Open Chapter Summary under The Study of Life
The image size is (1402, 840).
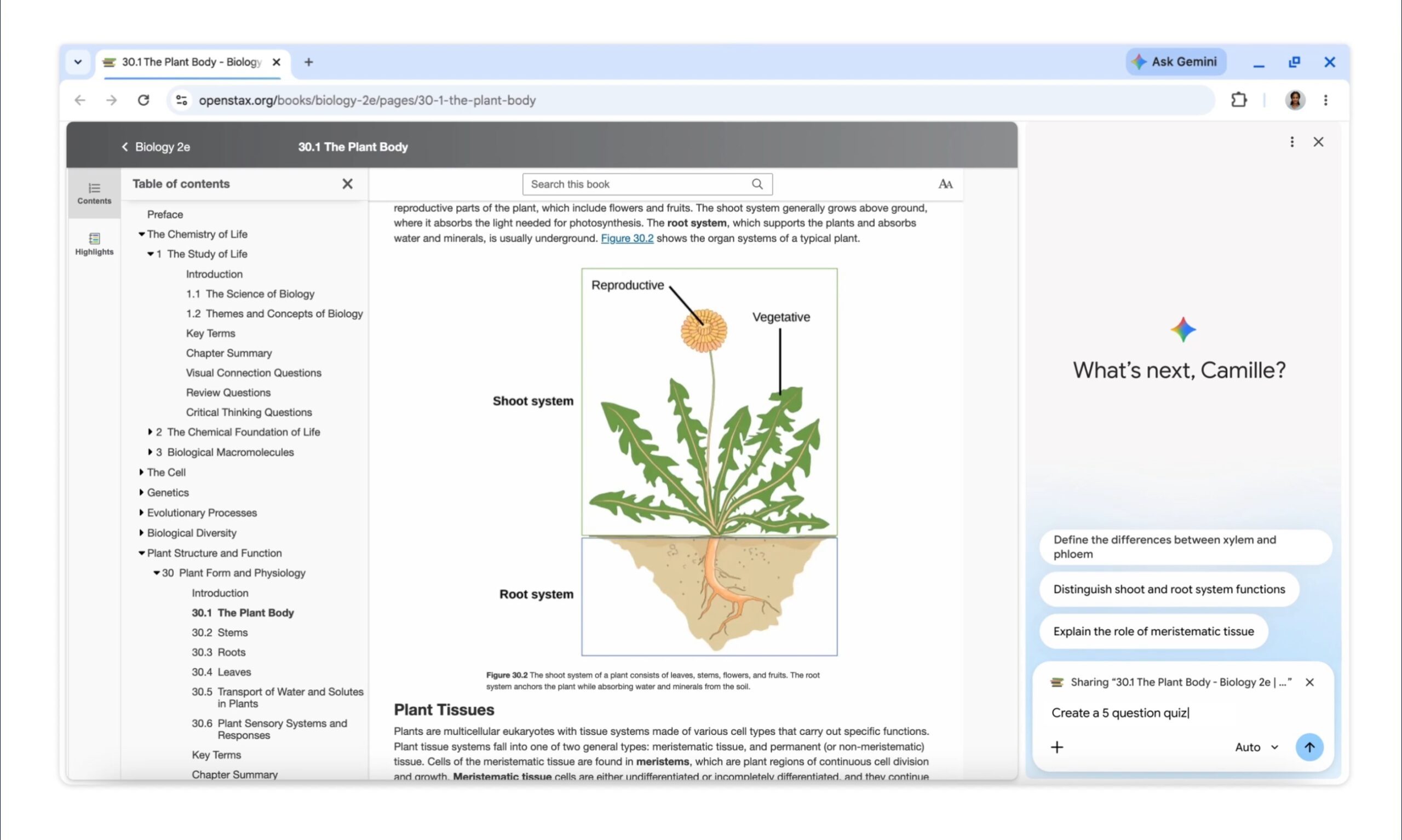pyautogui.click(x=229, y=353)
